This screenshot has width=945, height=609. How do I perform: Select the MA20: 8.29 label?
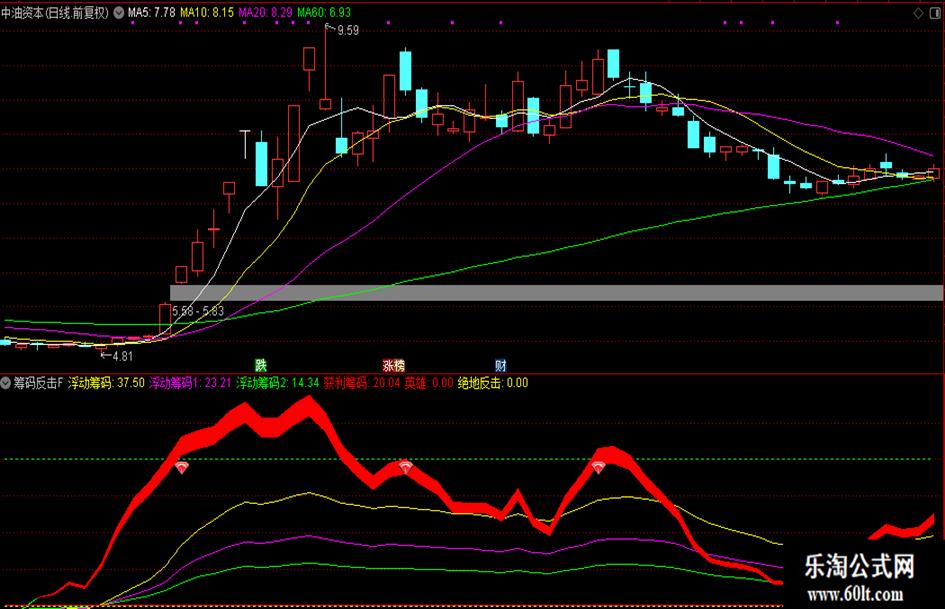265,12
